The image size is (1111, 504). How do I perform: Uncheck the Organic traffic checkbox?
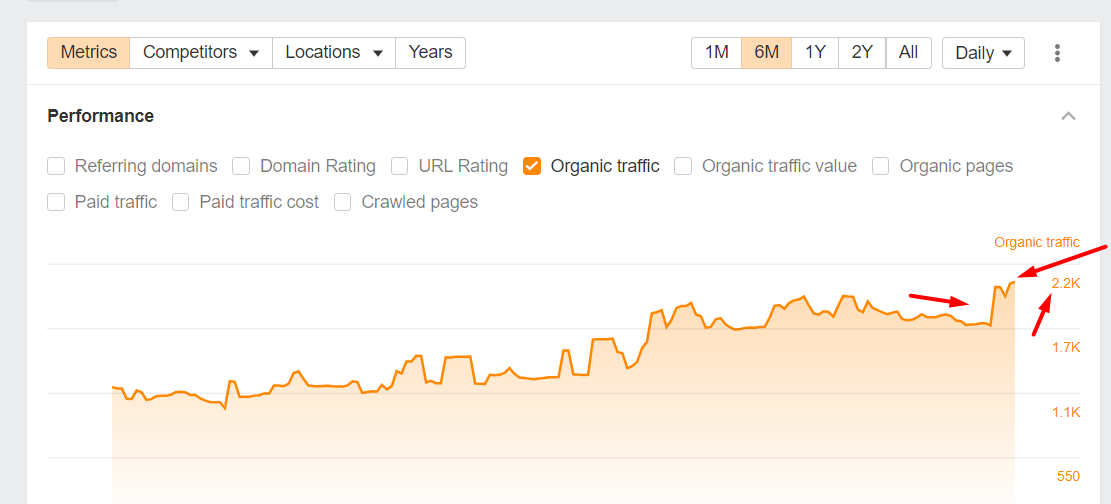532,166
